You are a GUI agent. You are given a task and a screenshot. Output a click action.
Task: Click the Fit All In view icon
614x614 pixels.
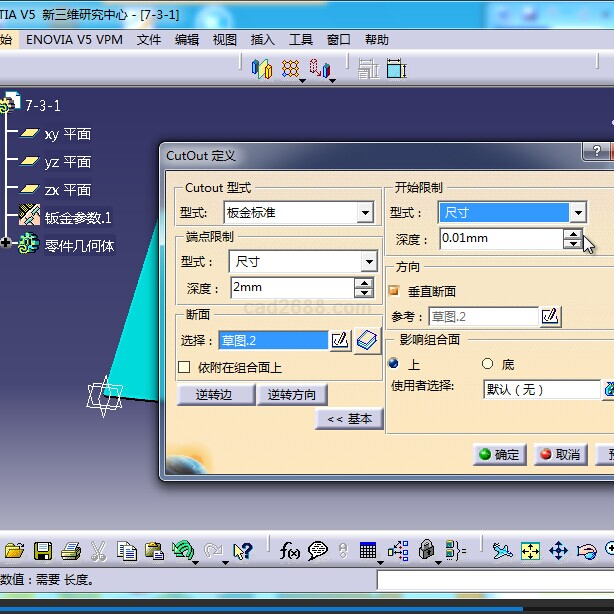(530, 550)
